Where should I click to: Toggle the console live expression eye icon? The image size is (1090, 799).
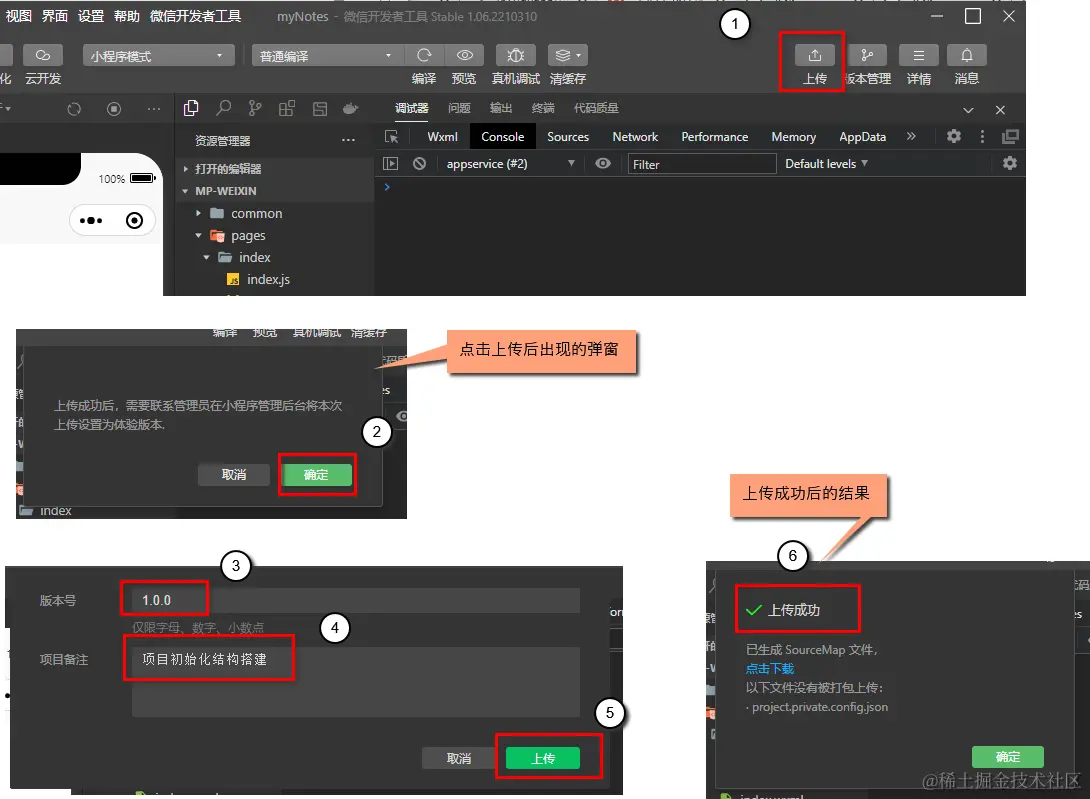coord(603,163)
